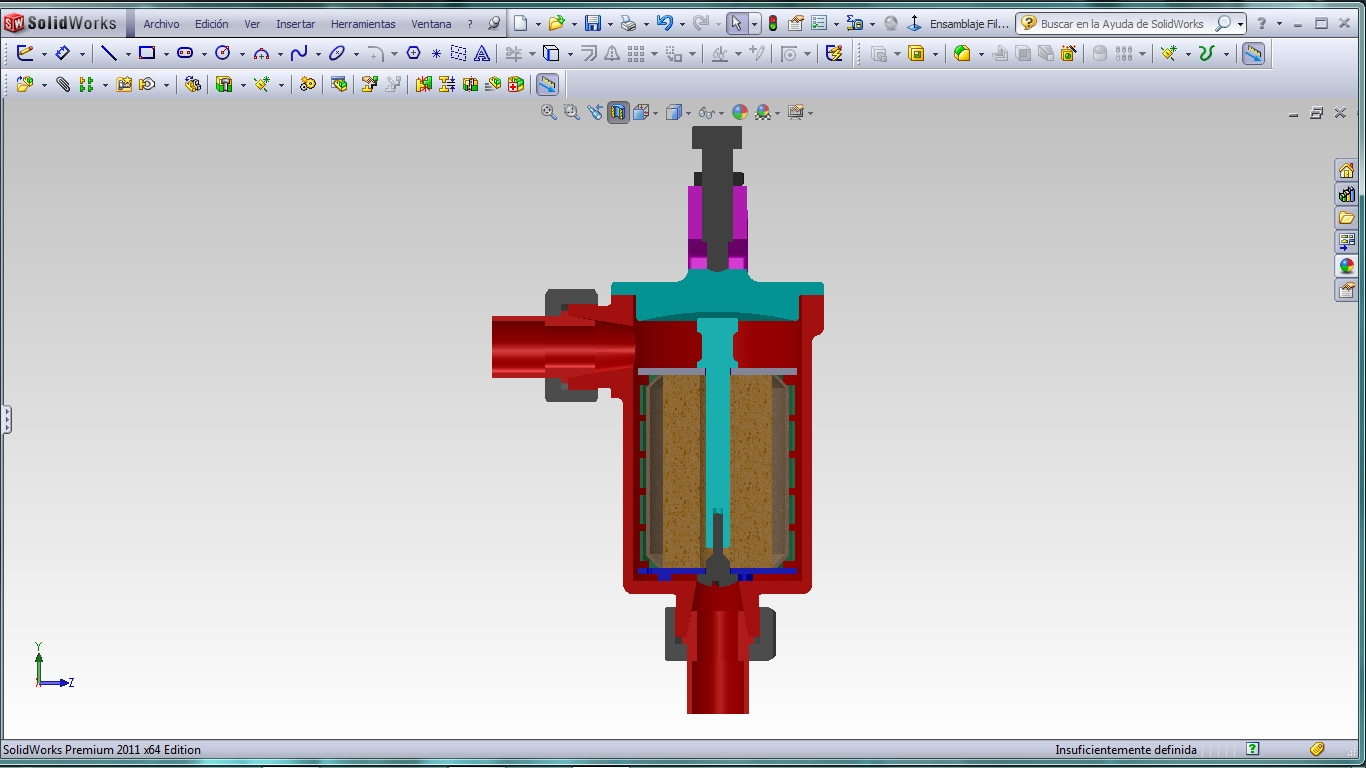Open the New document dropdown arrow
Image resolution: width=1366 pixels, height=768 pixels.
coord(538,24)
